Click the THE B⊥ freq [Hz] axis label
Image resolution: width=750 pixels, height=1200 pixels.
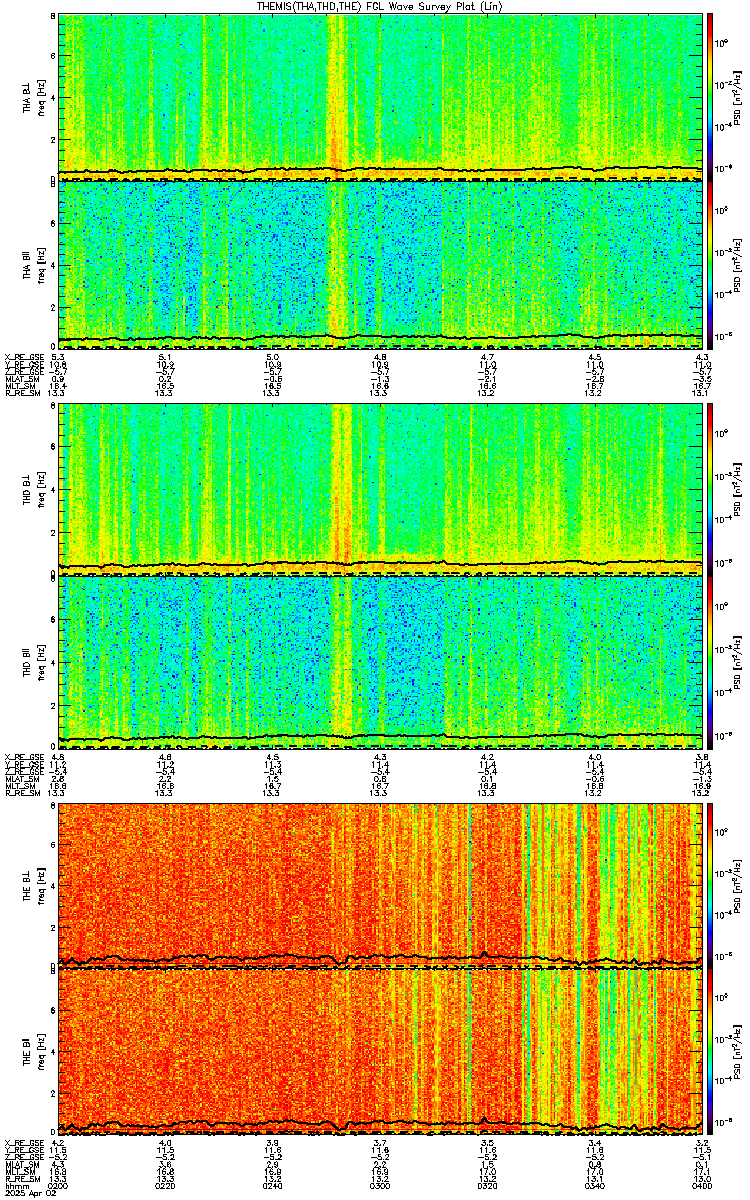pyautogui.click(x=41, y=885)
